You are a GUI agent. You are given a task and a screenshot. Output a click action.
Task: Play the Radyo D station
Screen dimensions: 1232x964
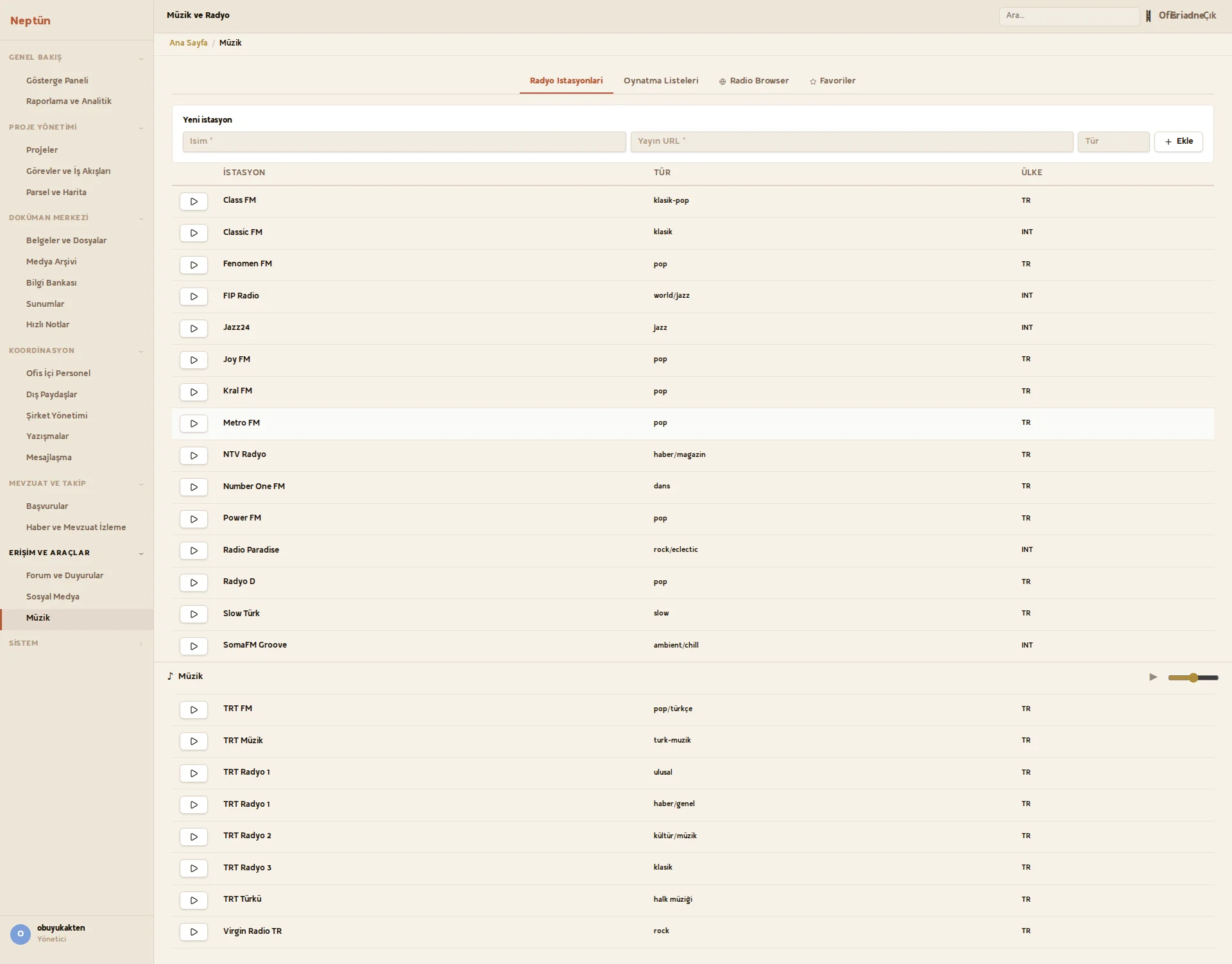[x=194, y=583]
